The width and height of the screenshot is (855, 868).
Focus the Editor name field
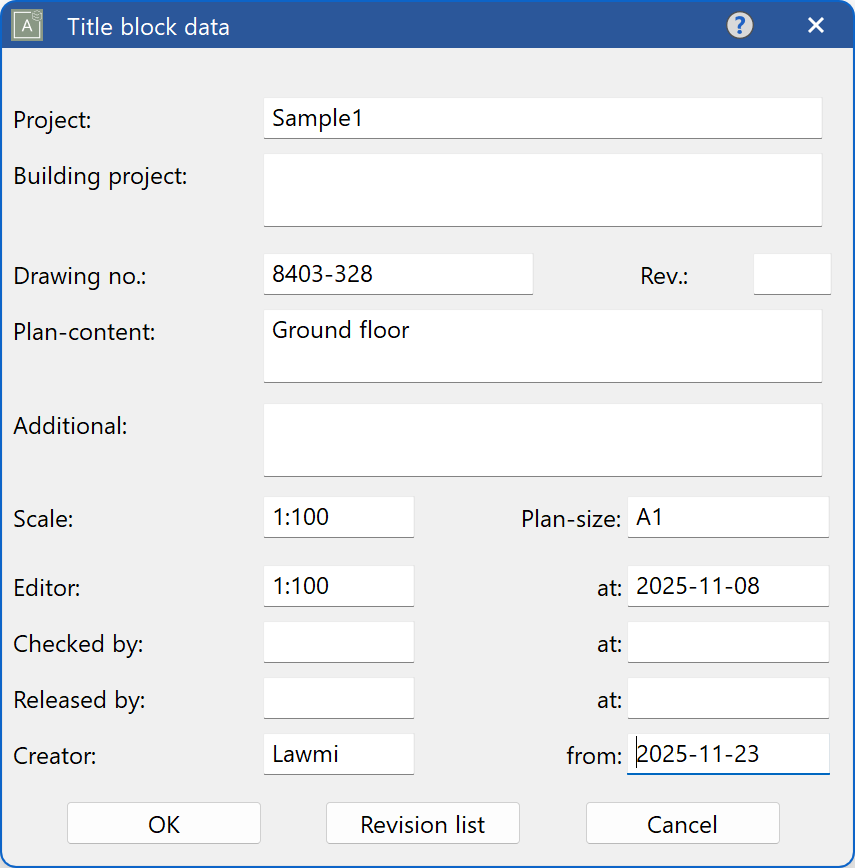click(338, 586)
